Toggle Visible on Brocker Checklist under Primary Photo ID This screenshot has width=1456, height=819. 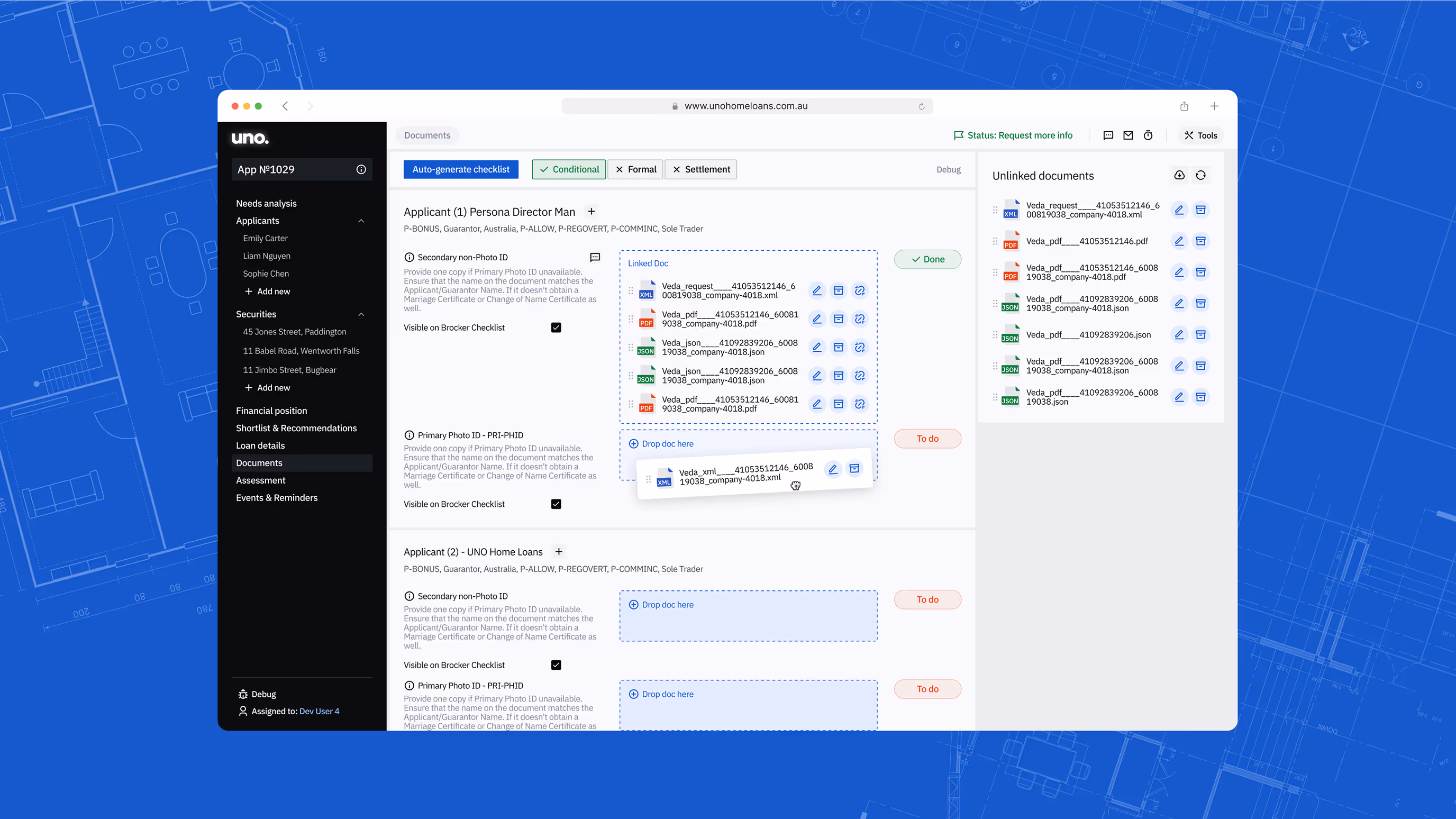click(556, 504)
